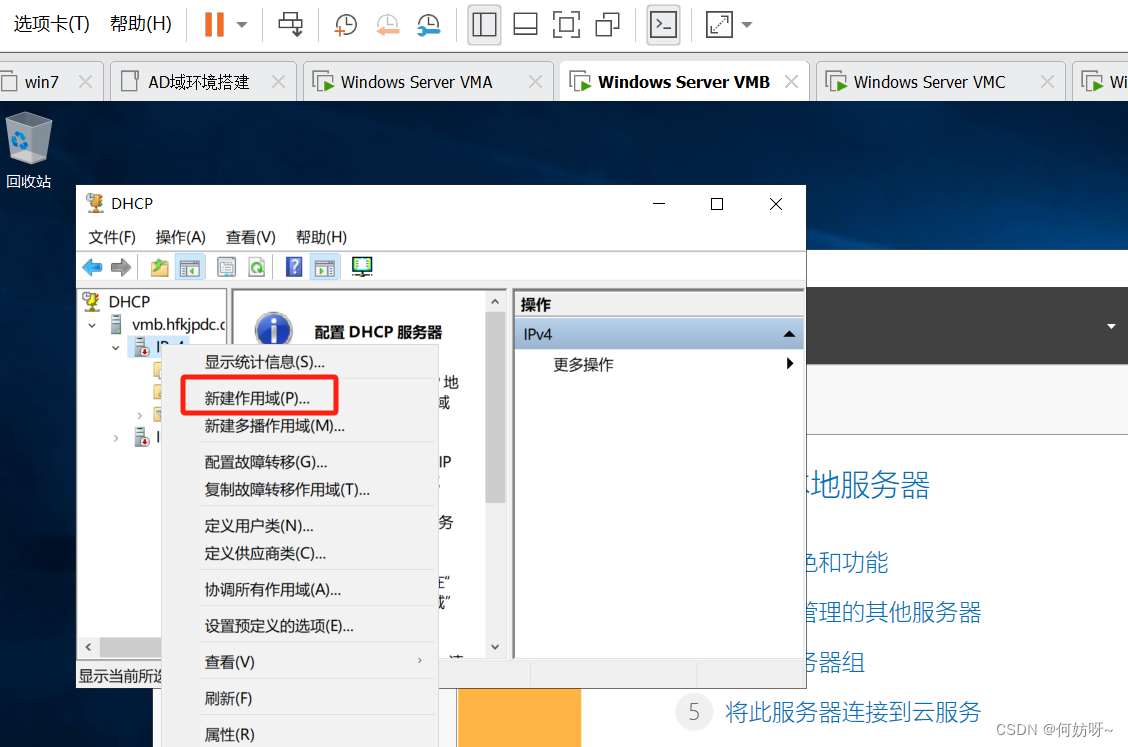This screenshot has height=747, width=1128.
Task: Take a snapshot of the virtual machine
Action: (x=345, y=24)
